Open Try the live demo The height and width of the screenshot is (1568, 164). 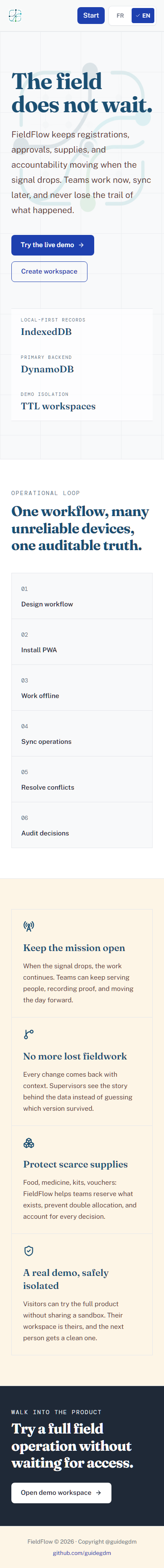[53, 245]
